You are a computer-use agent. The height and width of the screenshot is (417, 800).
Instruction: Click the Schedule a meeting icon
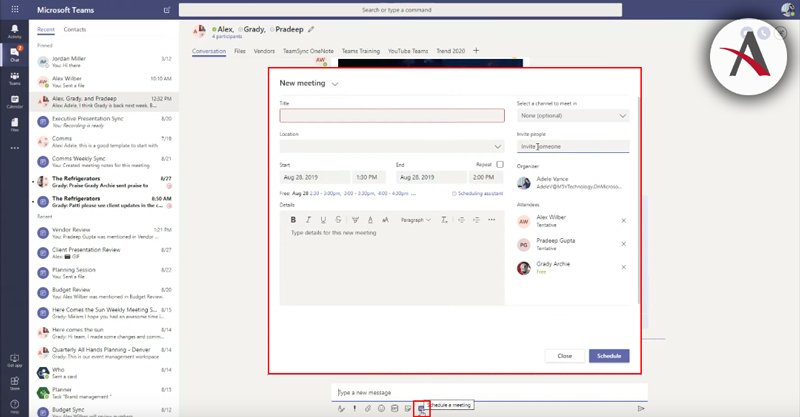pyautogui.click(x=422, y=408)
